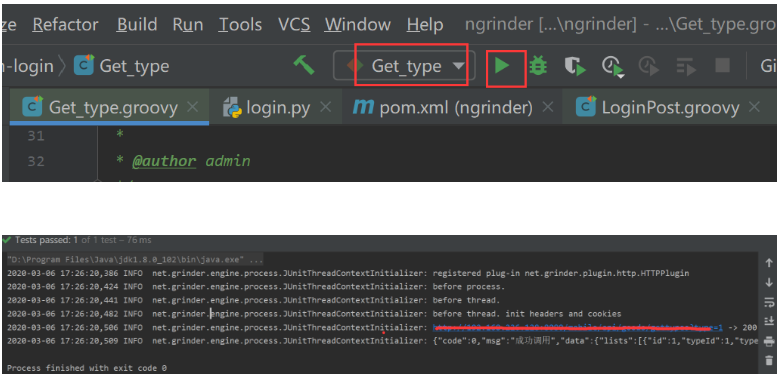Close the pom.xml (ngrinder) tab
The width and height of the screenshot is (781, 375).
click(547, 107)
